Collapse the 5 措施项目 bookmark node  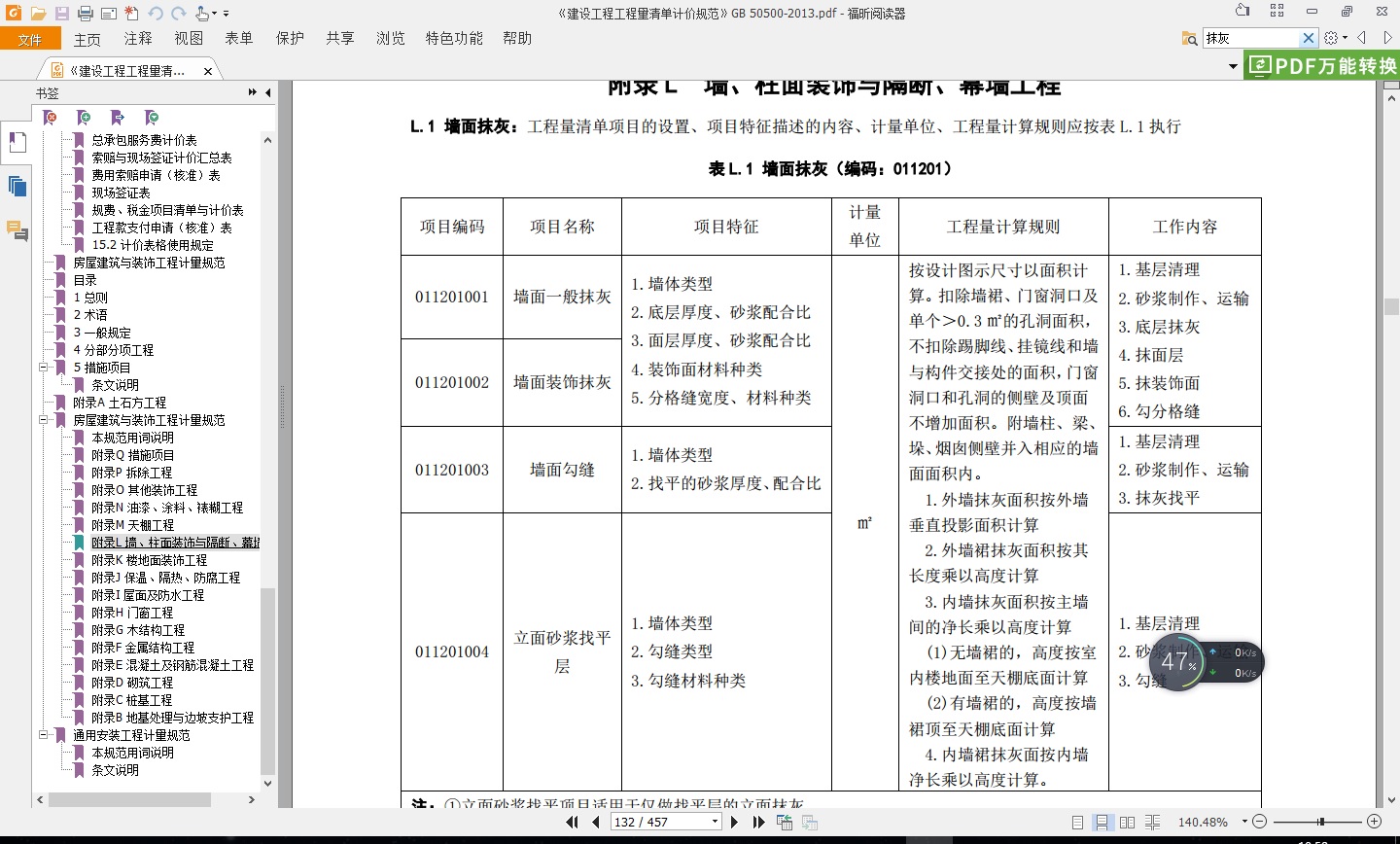click(44, 368)
